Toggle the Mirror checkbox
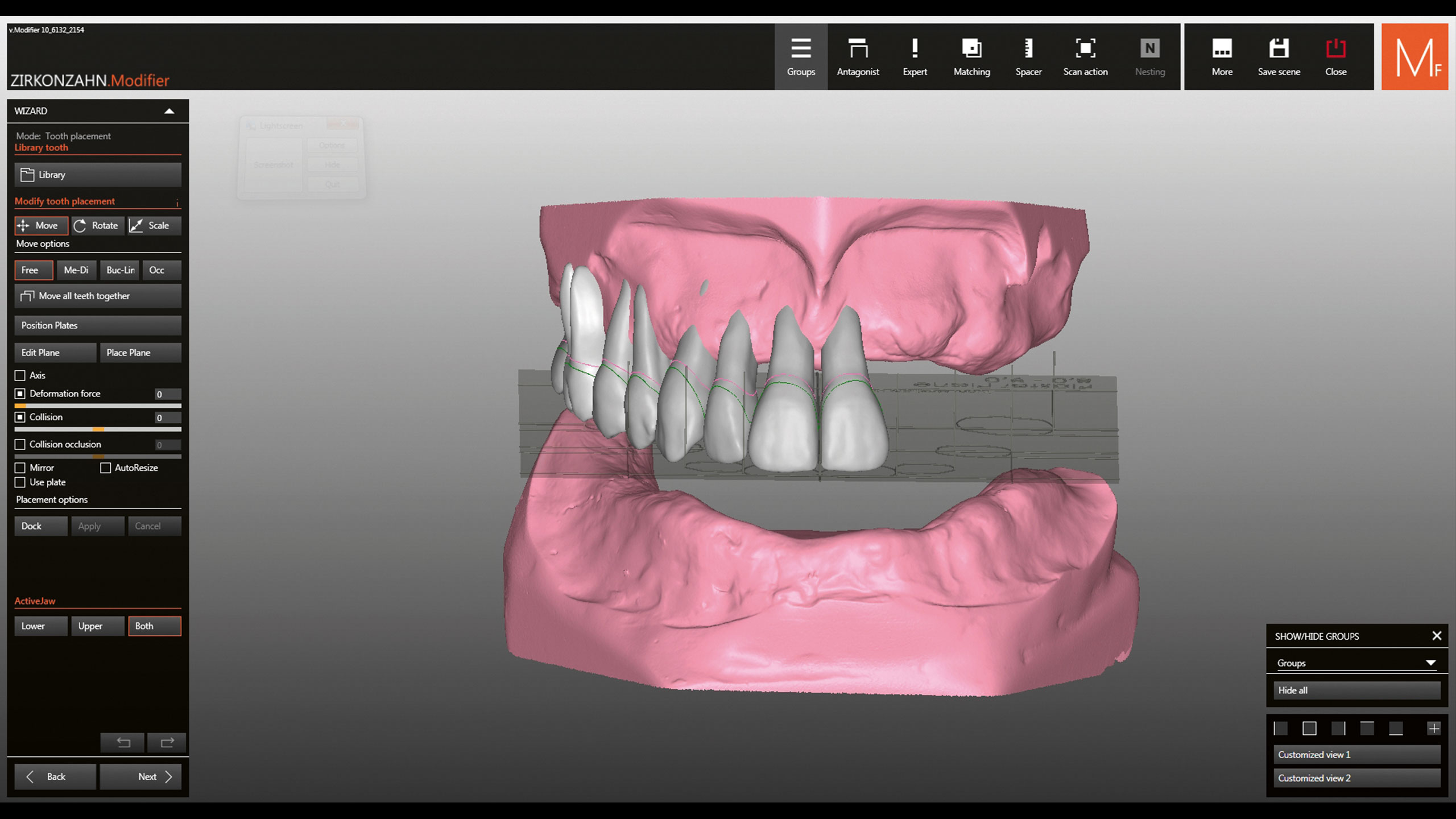The image size is (1456, 819). click(20, 468)
